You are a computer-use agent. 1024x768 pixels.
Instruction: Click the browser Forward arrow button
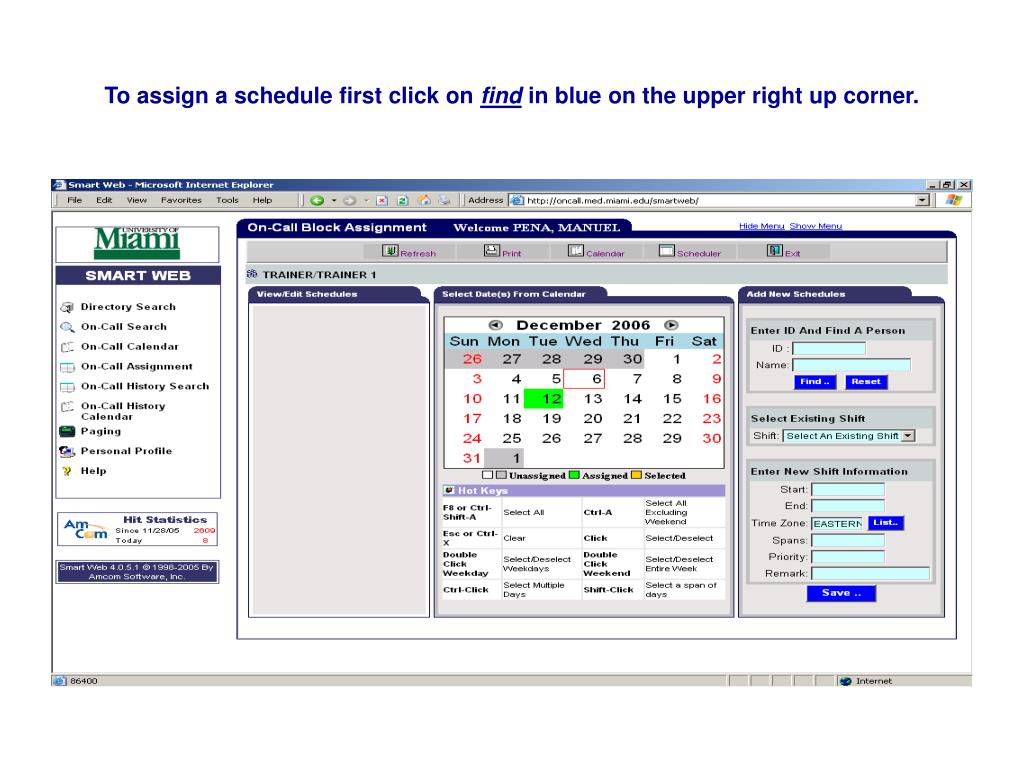[x=349, y=200]
